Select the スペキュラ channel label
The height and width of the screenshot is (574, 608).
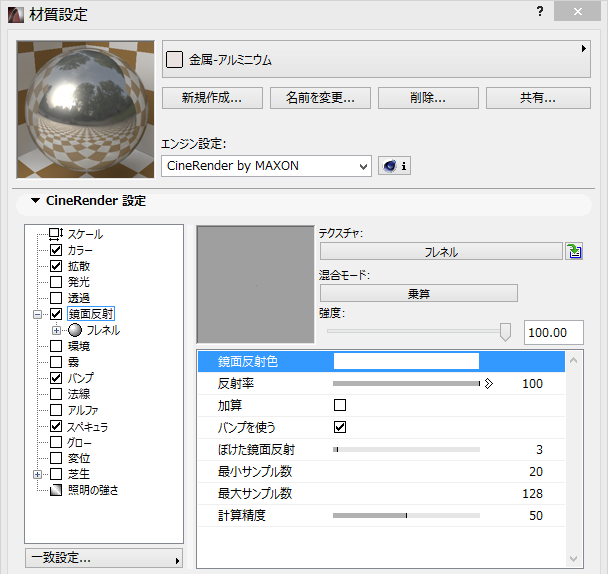pos(88,426)
